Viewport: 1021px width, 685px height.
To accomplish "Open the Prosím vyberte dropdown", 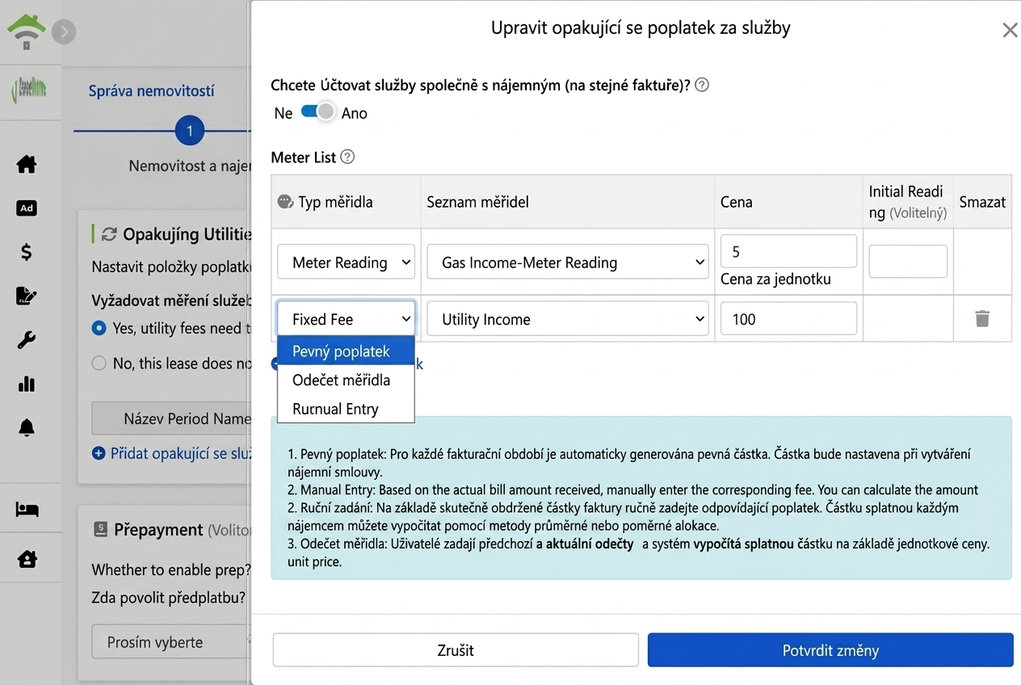I will [x=171, y=642].
